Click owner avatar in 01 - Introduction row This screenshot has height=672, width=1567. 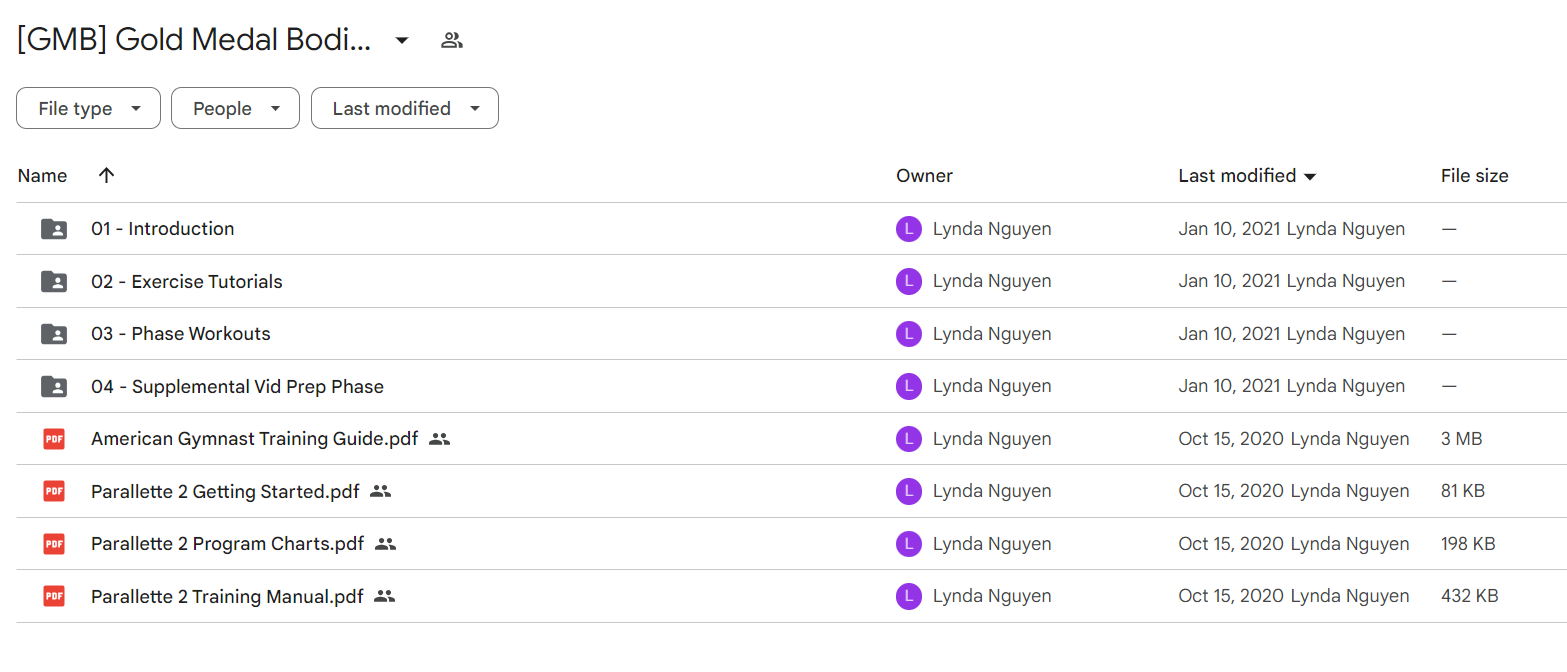[x=908, y=229]
